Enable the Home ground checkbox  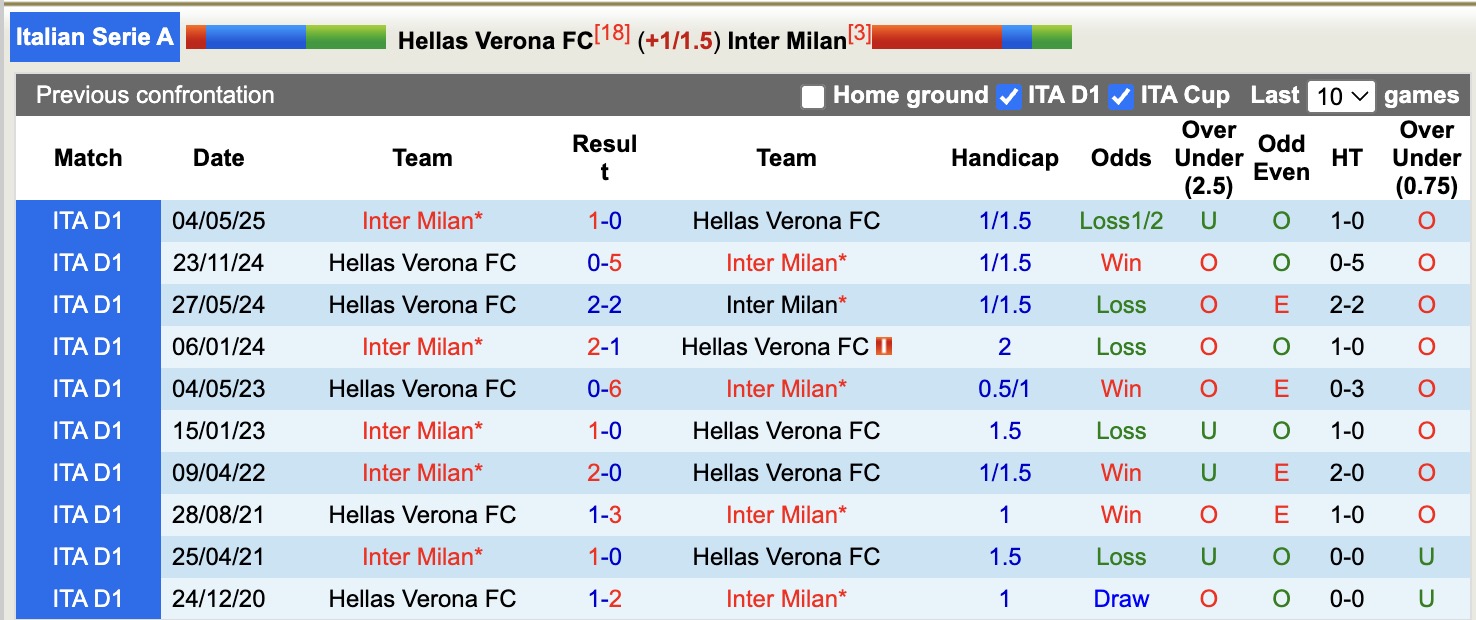(x=813, y=96)
